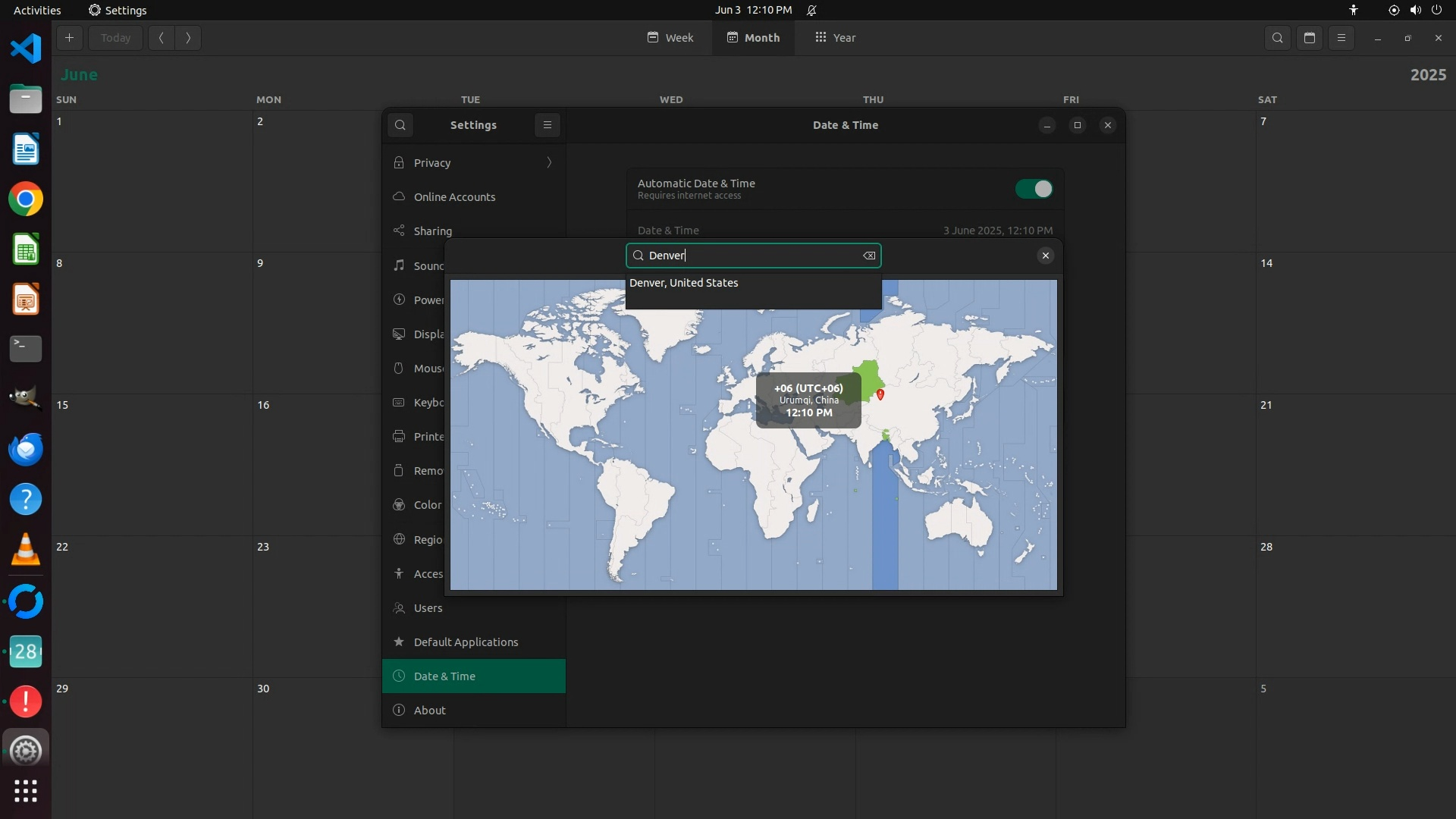Expand the Privacy settings chevron

point(549,163)
